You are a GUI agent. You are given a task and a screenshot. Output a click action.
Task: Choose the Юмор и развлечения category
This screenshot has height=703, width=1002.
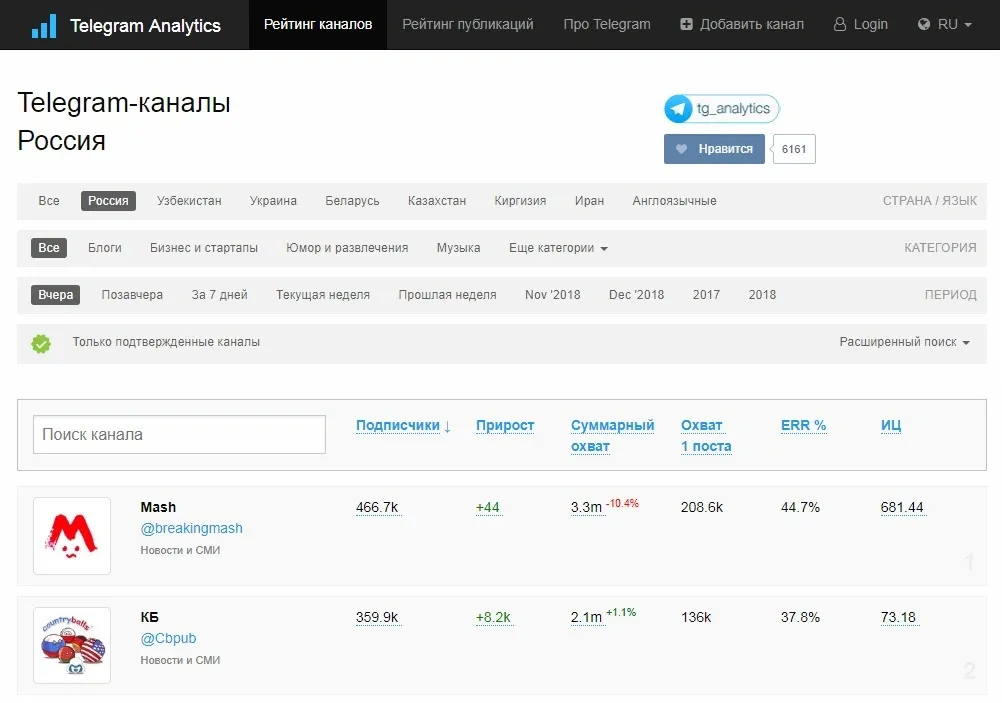347,248
